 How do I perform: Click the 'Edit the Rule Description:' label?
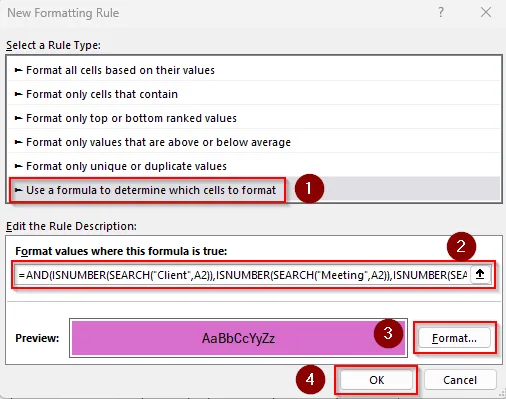(71, 226)
